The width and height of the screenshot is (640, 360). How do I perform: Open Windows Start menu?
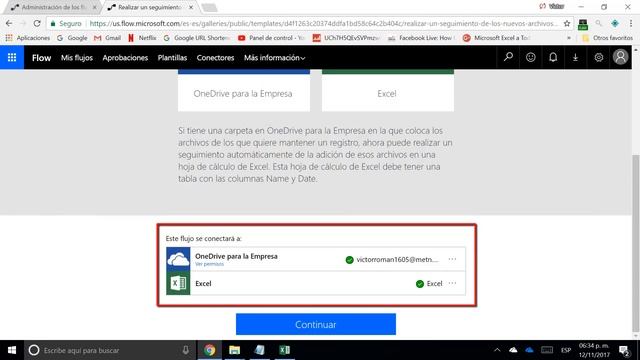pos(12,350)
